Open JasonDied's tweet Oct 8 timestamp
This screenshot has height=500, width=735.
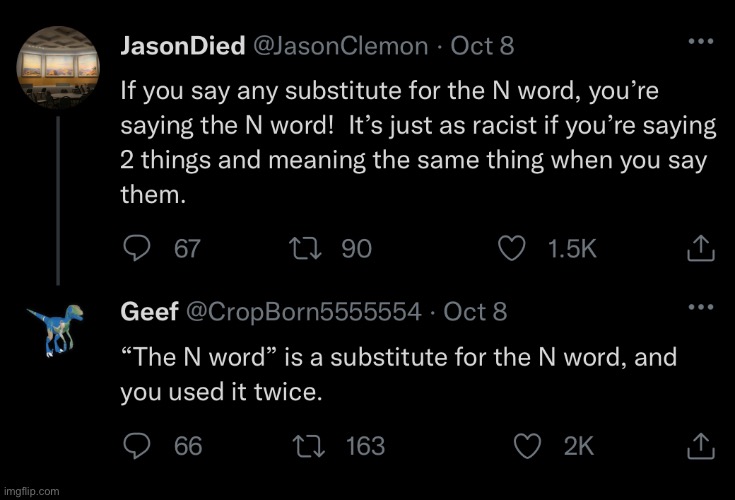[483, 46]
